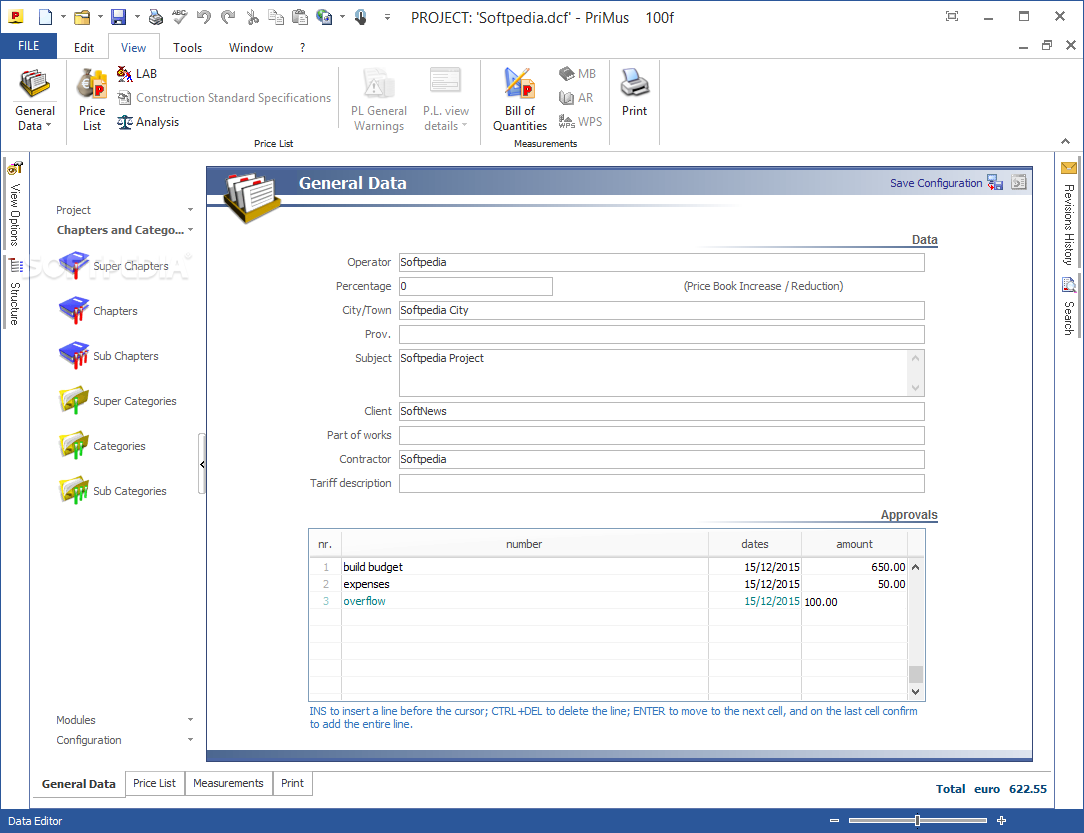Open Categories in sidebar
The height and width of the screenshot is (833, 1084).
tap(102, 446)
